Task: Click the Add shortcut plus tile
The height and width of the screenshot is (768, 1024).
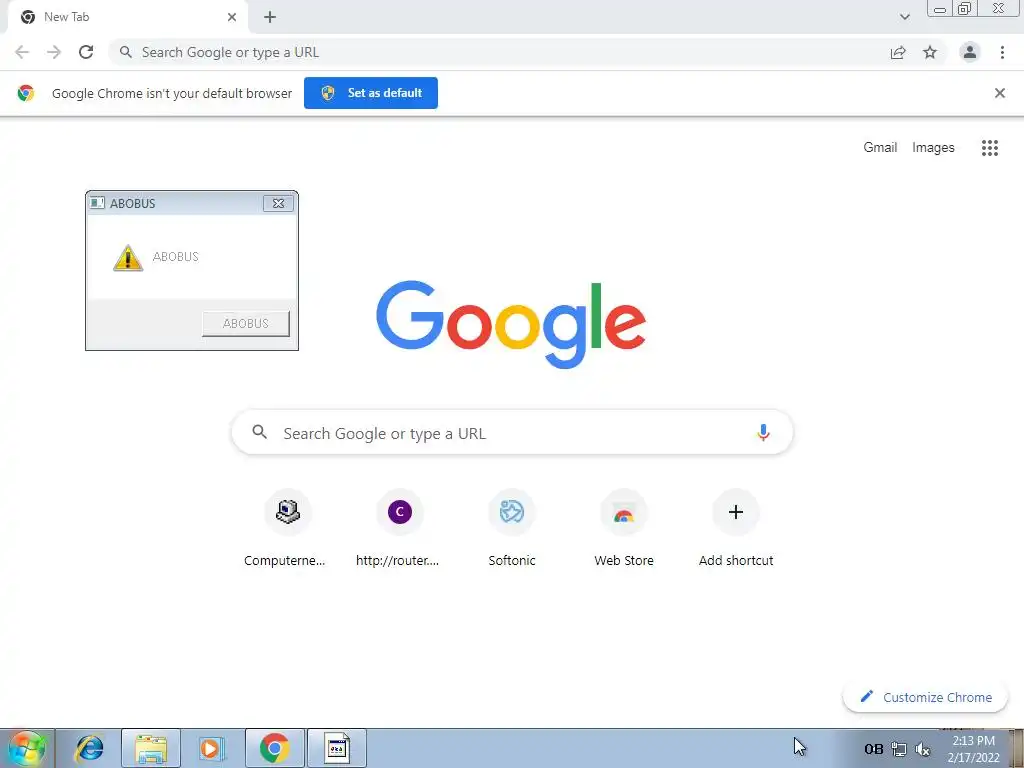Action: pos(736,512)
